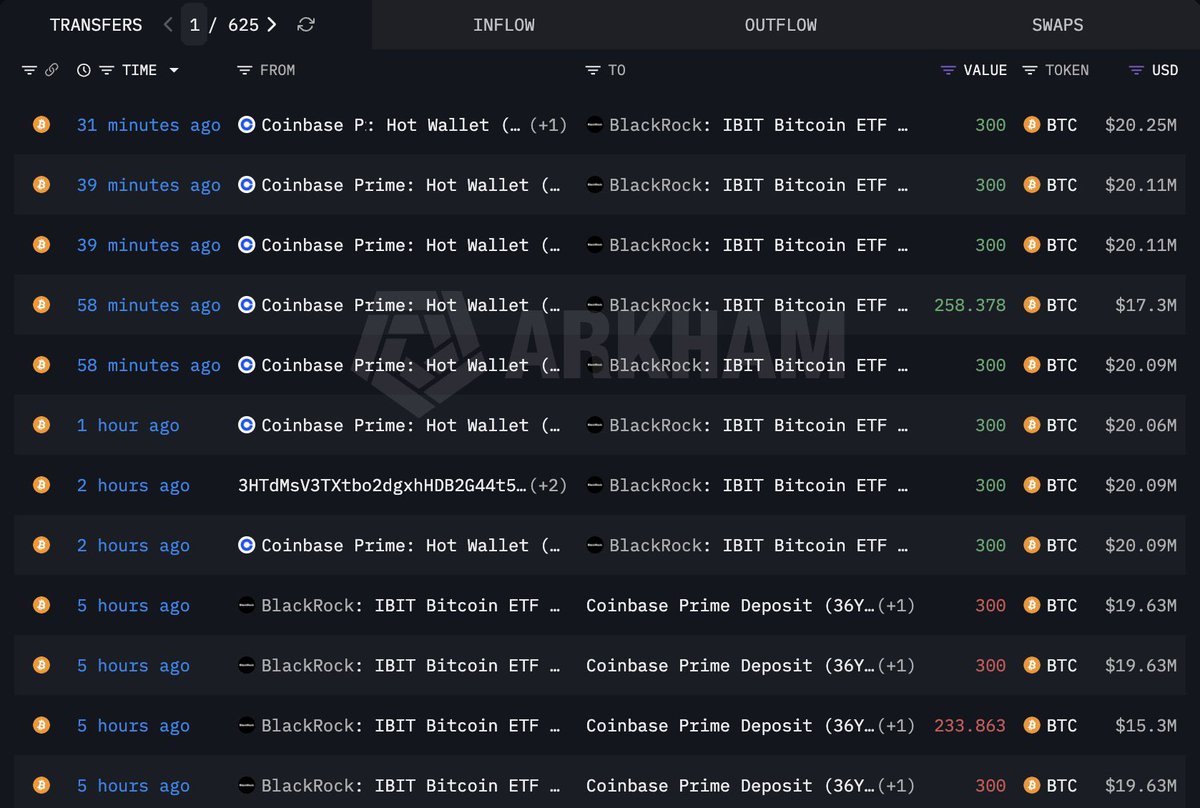The width and height of the screenshot is (1200, 808).
Task: Expand the (+2) beside address 3HTdMsV3TXtbo2dgxhHDB2G44t5
Action: 550,485
